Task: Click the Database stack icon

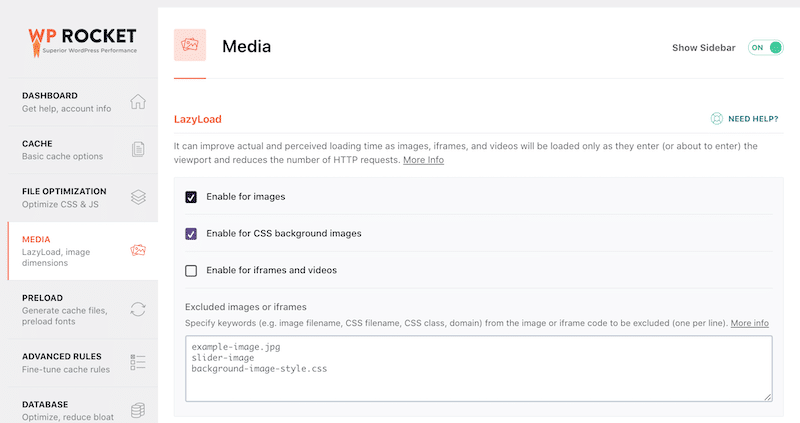Action: coord(138,409)
